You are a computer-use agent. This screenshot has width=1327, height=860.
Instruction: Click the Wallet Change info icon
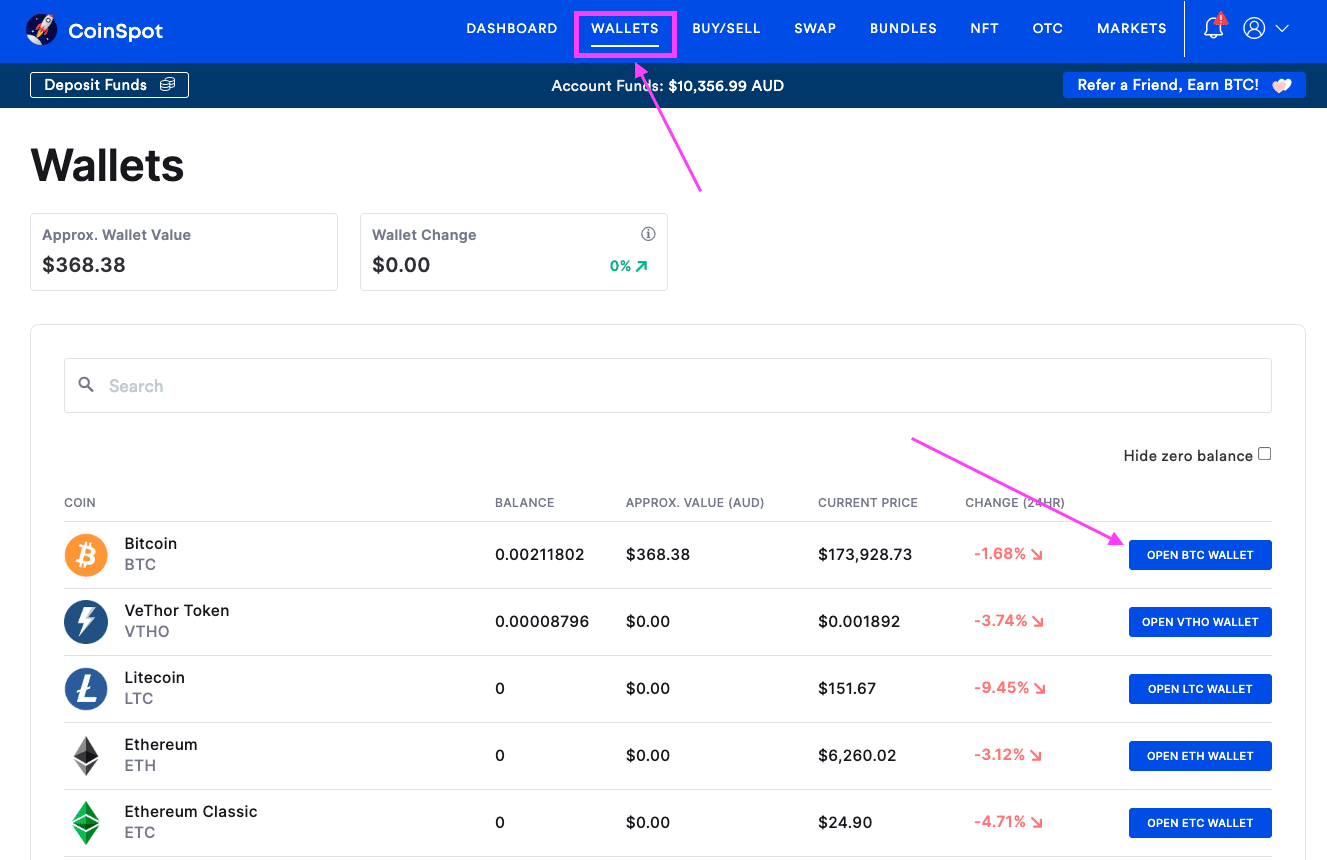648,234
